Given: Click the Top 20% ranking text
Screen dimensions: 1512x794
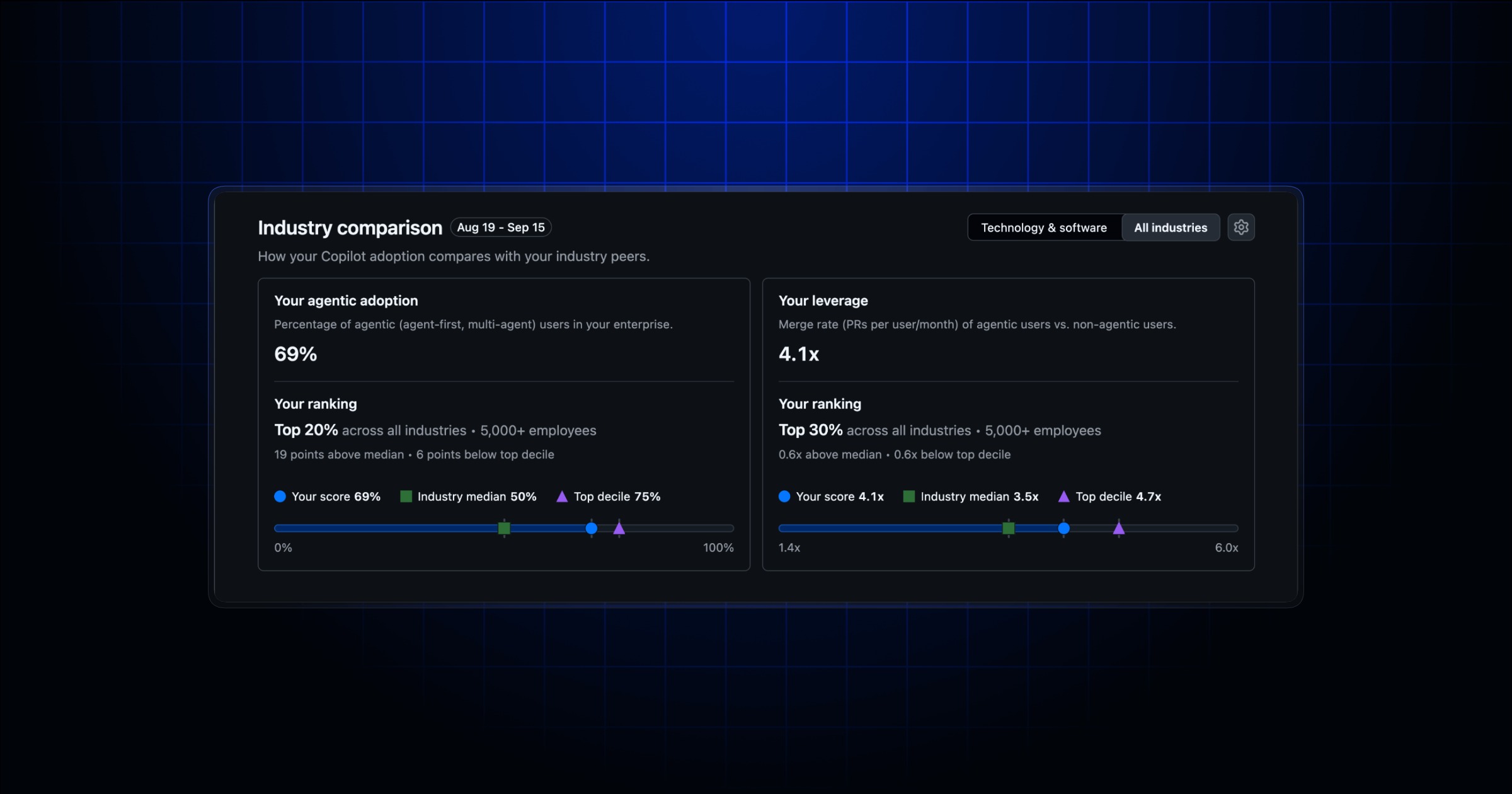Looking at the screenshot, I should [x=306, y=430].
